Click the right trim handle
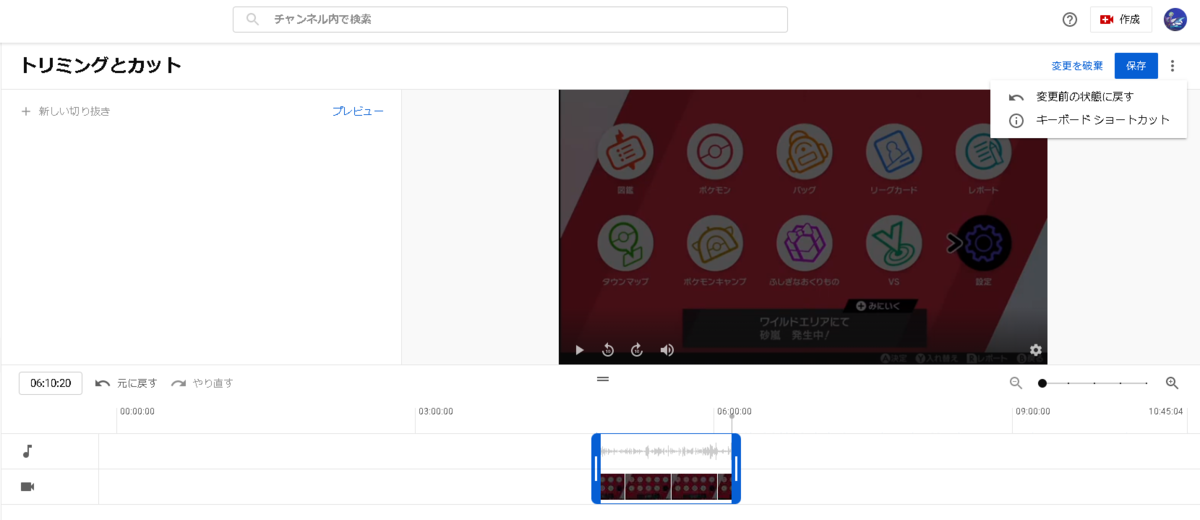Image resolution: width=1200 pixels, height=520 pixels. (x=737, y=469)
